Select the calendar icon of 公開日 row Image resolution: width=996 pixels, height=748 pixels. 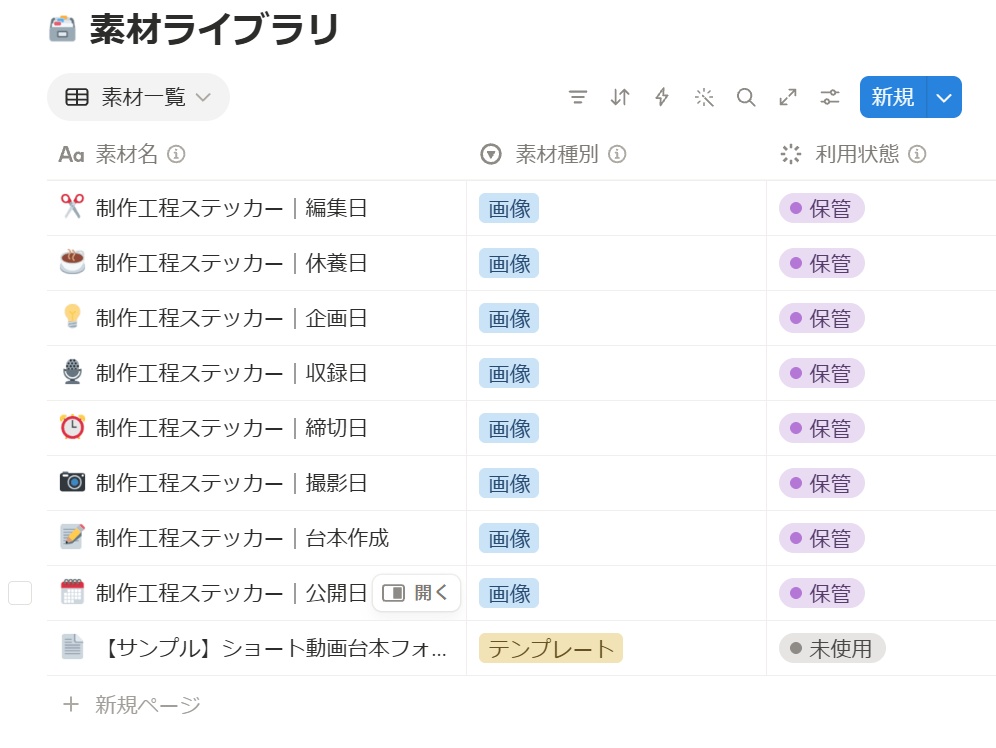pyautogui.click(x=72, y=592)
